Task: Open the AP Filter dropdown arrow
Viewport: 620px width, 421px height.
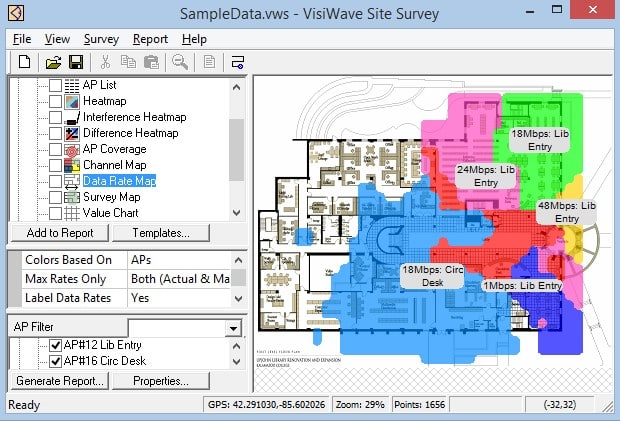Action: click(233, 328)
